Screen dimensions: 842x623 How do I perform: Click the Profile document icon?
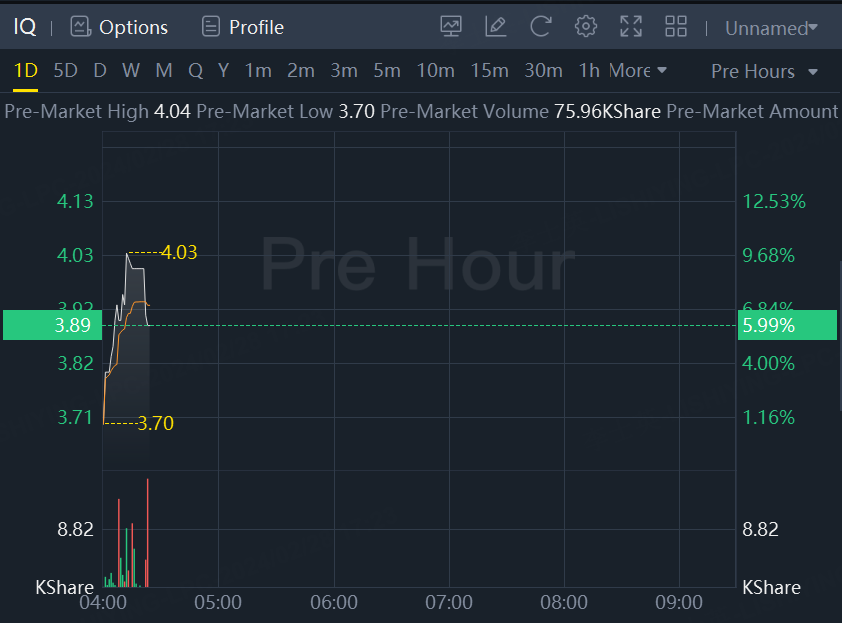tap(210, 27)
